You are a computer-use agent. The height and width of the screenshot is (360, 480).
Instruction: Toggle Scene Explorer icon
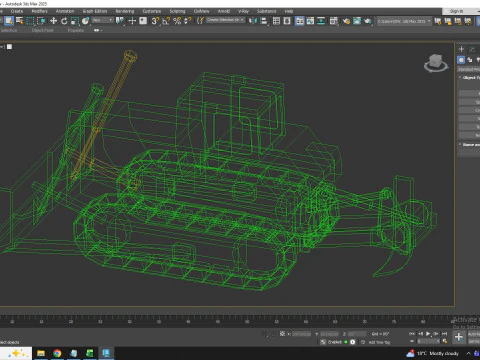[x=276, y=21]
